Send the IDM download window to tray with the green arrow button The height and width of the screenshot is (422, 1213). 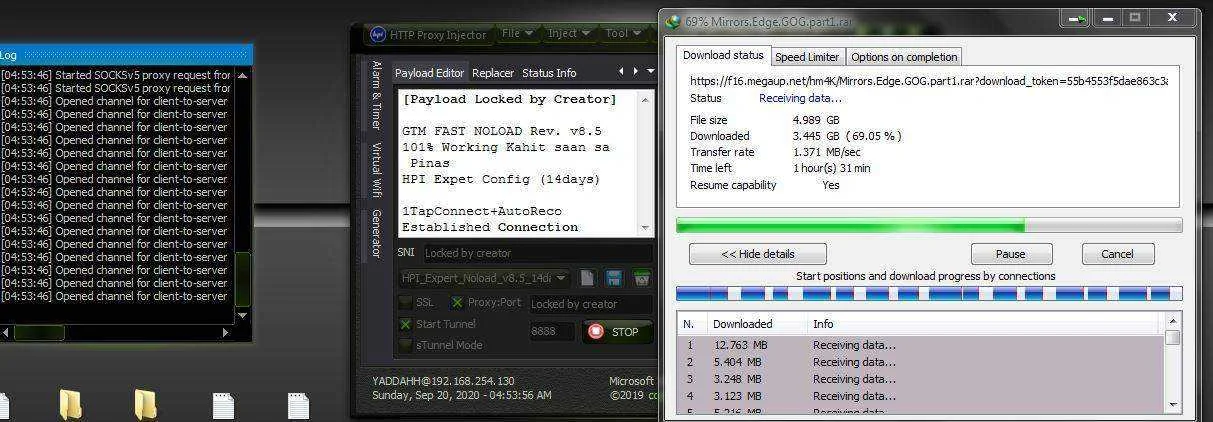1077,19
